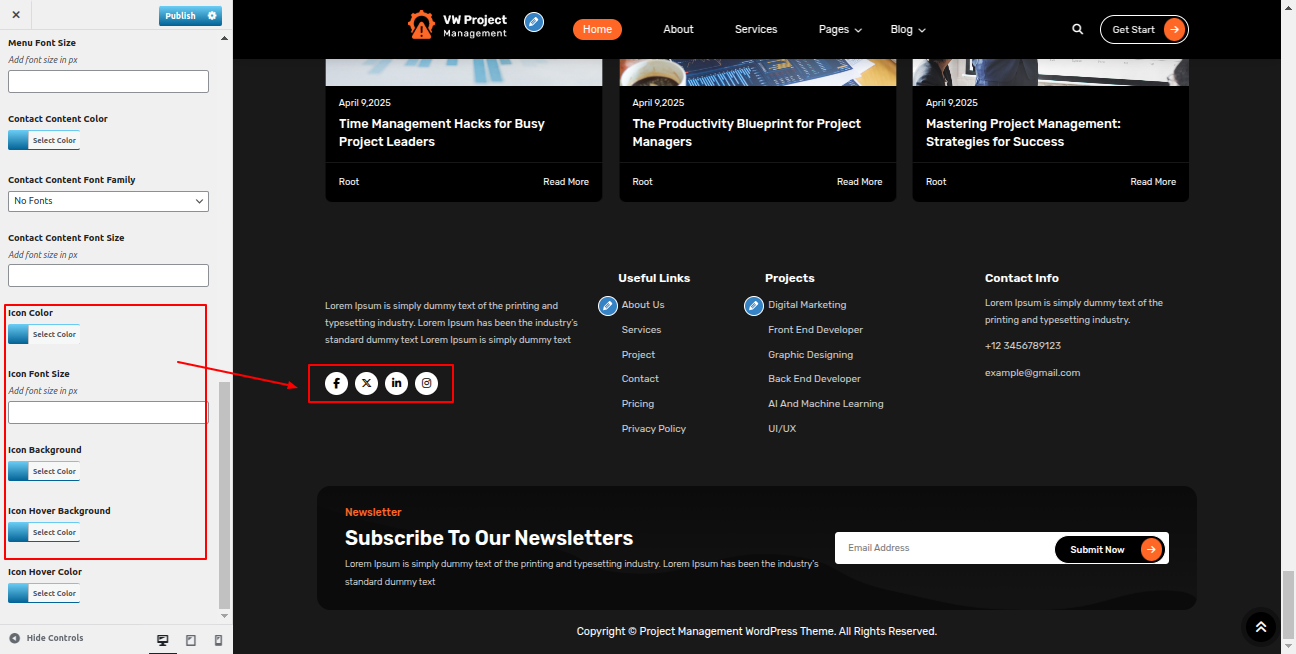Open the Services menu item
The image size is (1296, 654).
tap(755, 30)
